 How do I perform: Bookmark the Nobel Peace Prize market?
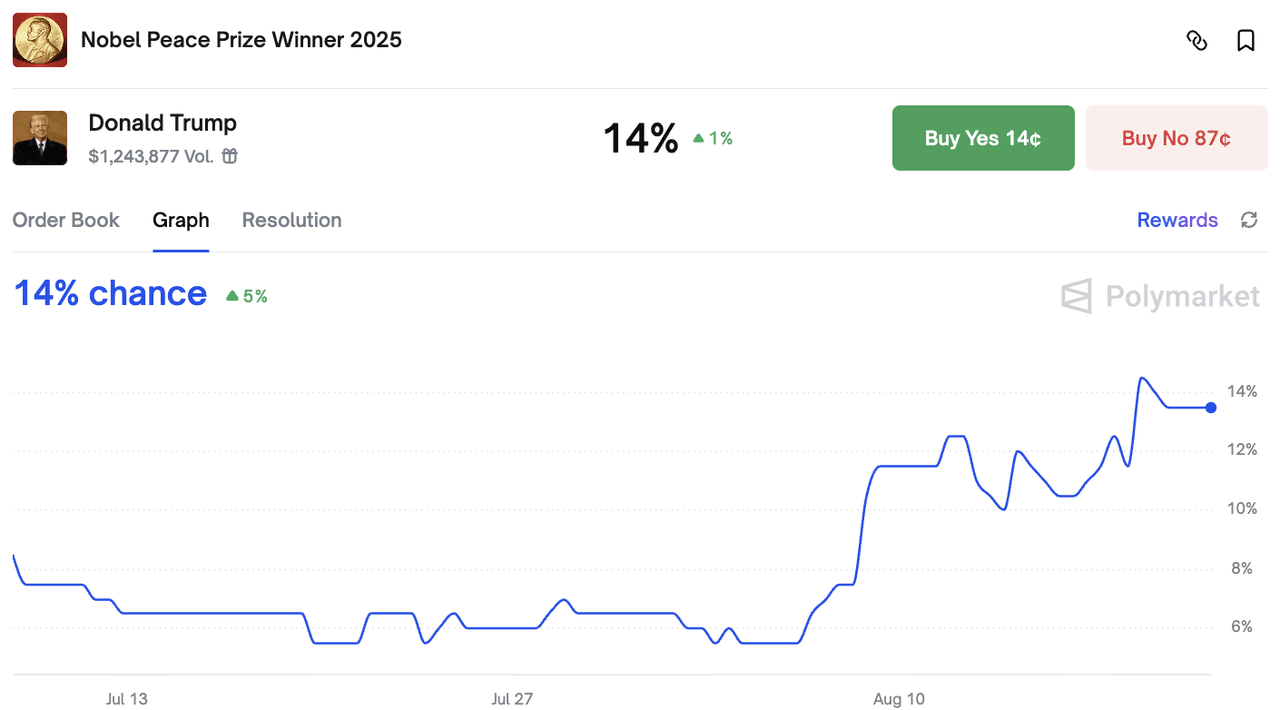[1246, 40]
